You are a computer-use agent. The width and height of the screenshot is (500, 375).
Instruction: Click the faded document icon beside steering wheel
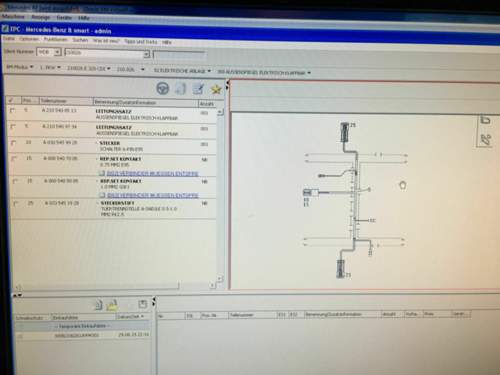pos(180,89)
